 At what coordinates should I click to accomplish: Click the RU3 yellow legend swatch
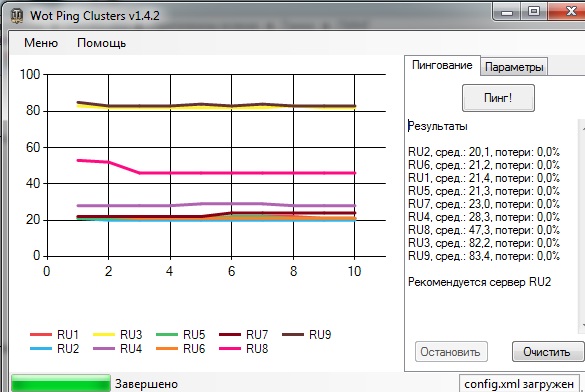pos(104,335)
